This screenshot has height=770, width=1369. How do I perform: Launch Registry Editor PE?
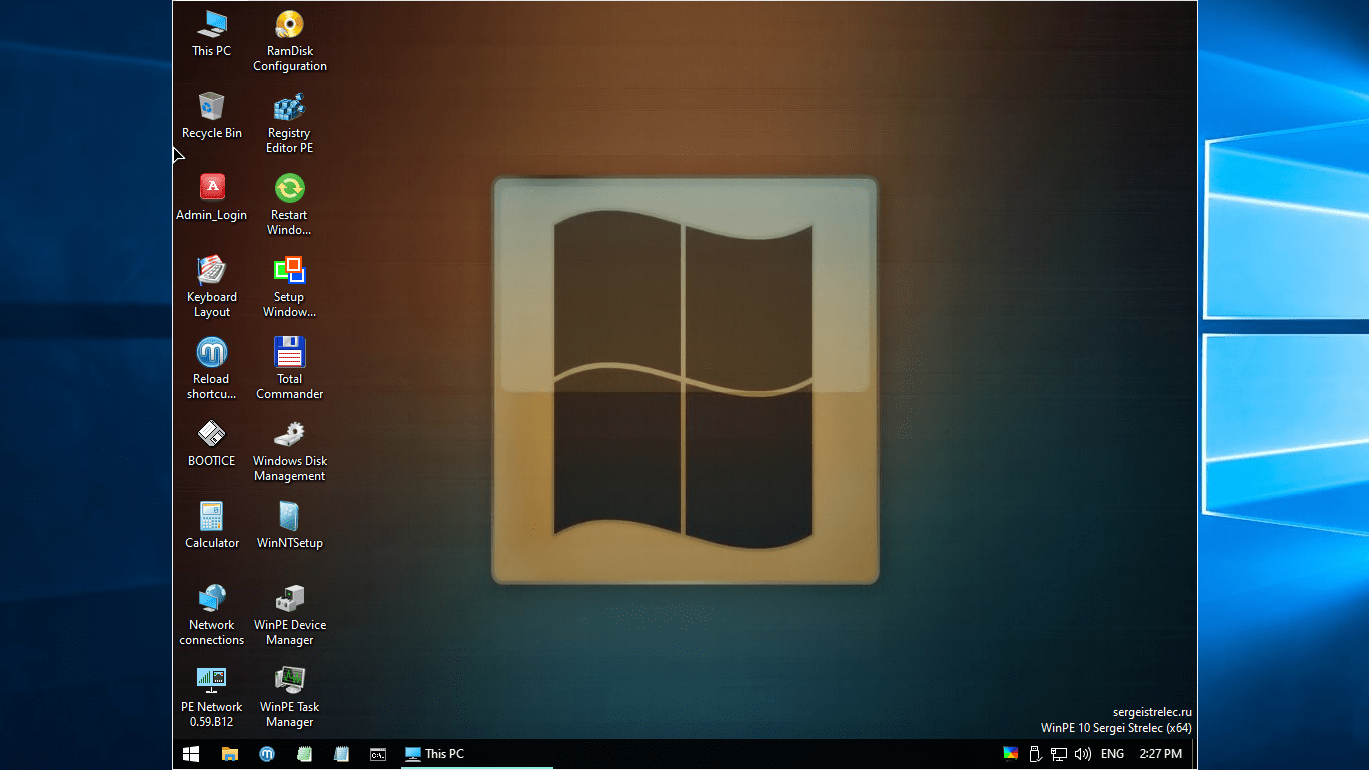[290, 123]
